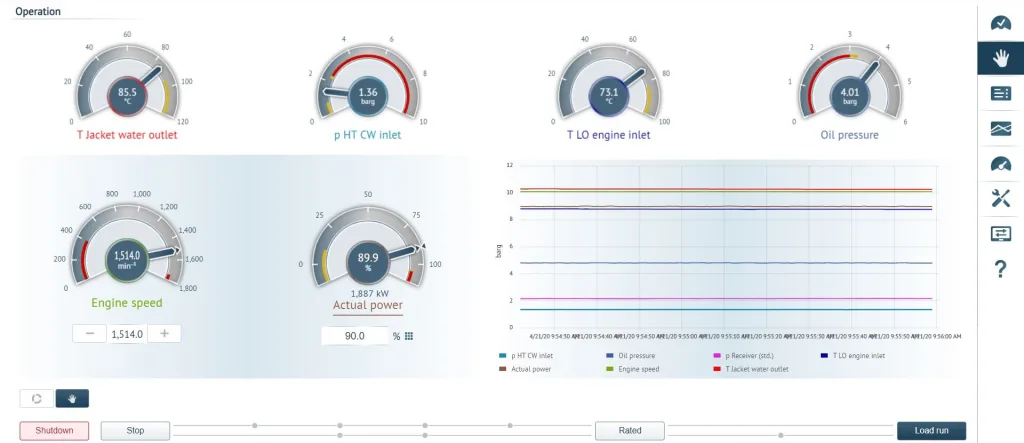Decrease engine speed with minus button
This screenshot has width=1024, height=443.
click(90, 334)
